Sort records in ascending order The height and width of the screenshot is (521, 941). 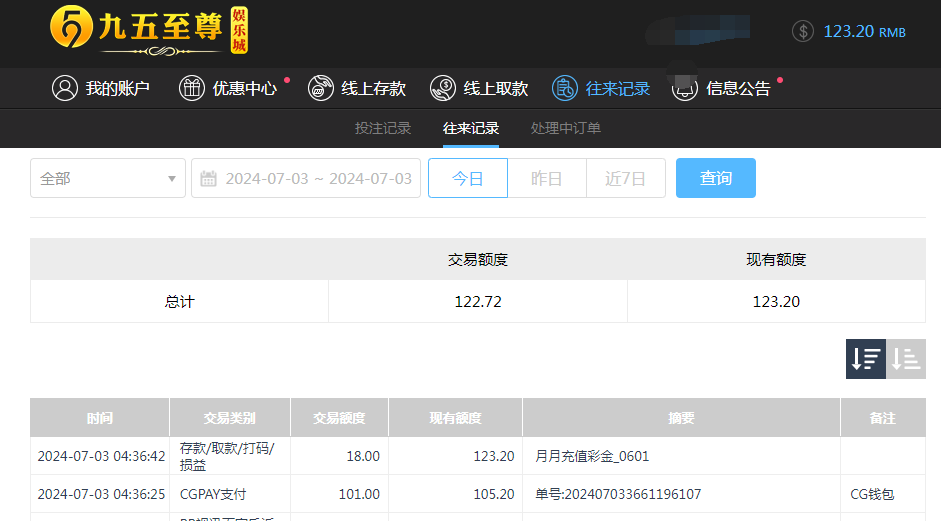pyautogui.click(x=906, y=359)
